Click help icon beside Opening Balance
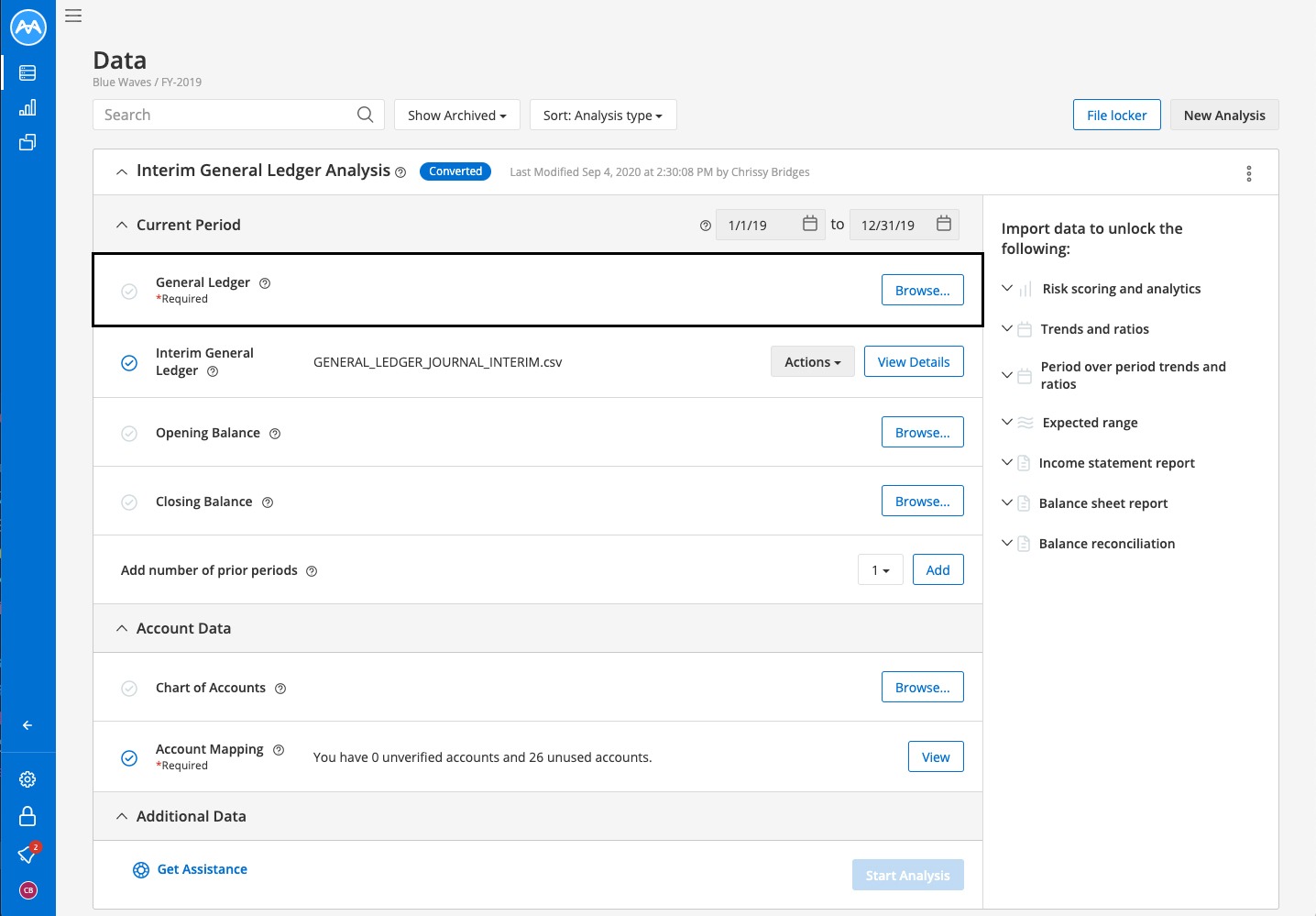 click(275, 434)
